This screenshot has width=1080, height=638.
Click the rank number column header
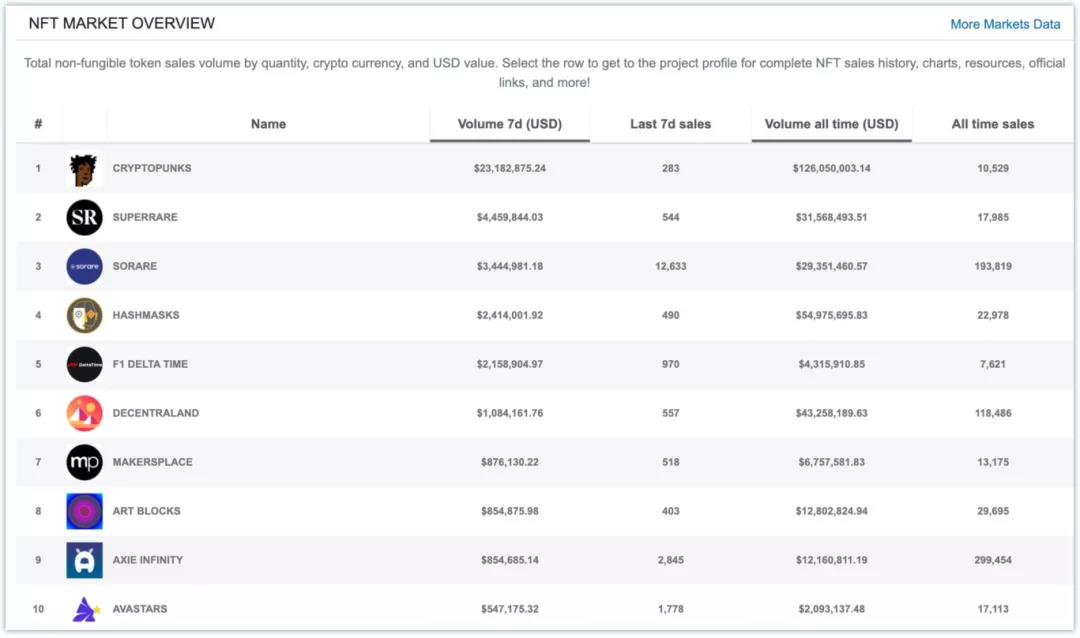coord(38,124)
